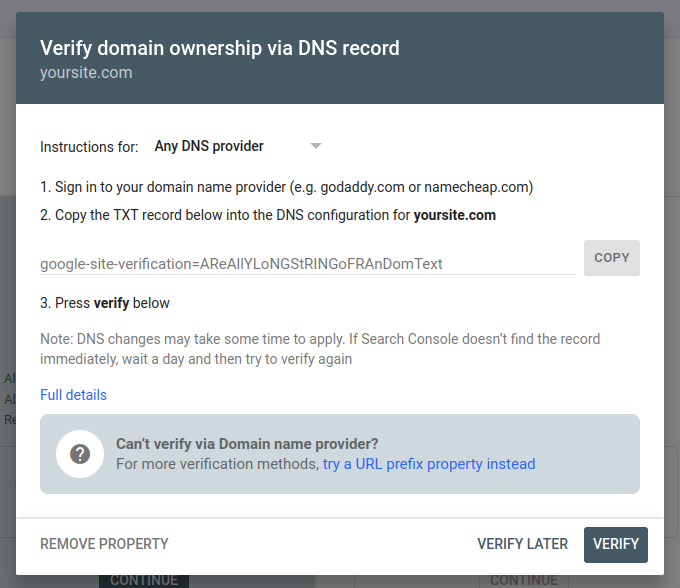680x588 pixels.
Task: Confirm ownership with the VERIFY button
Action: [615, 545]
